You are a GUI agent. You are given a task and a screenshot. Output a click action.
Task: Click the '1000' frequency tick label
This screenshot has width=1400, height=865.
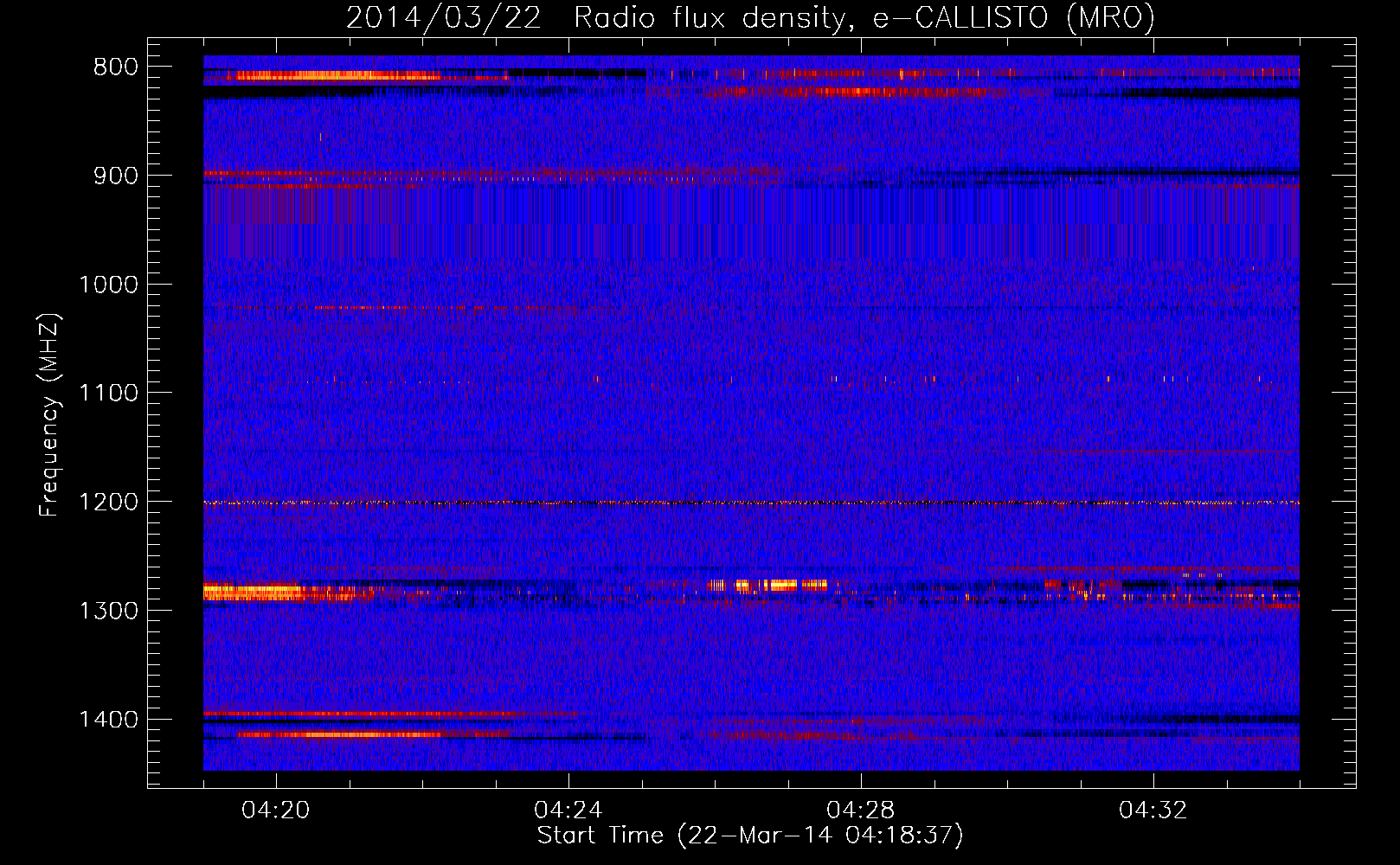point(109,285)
